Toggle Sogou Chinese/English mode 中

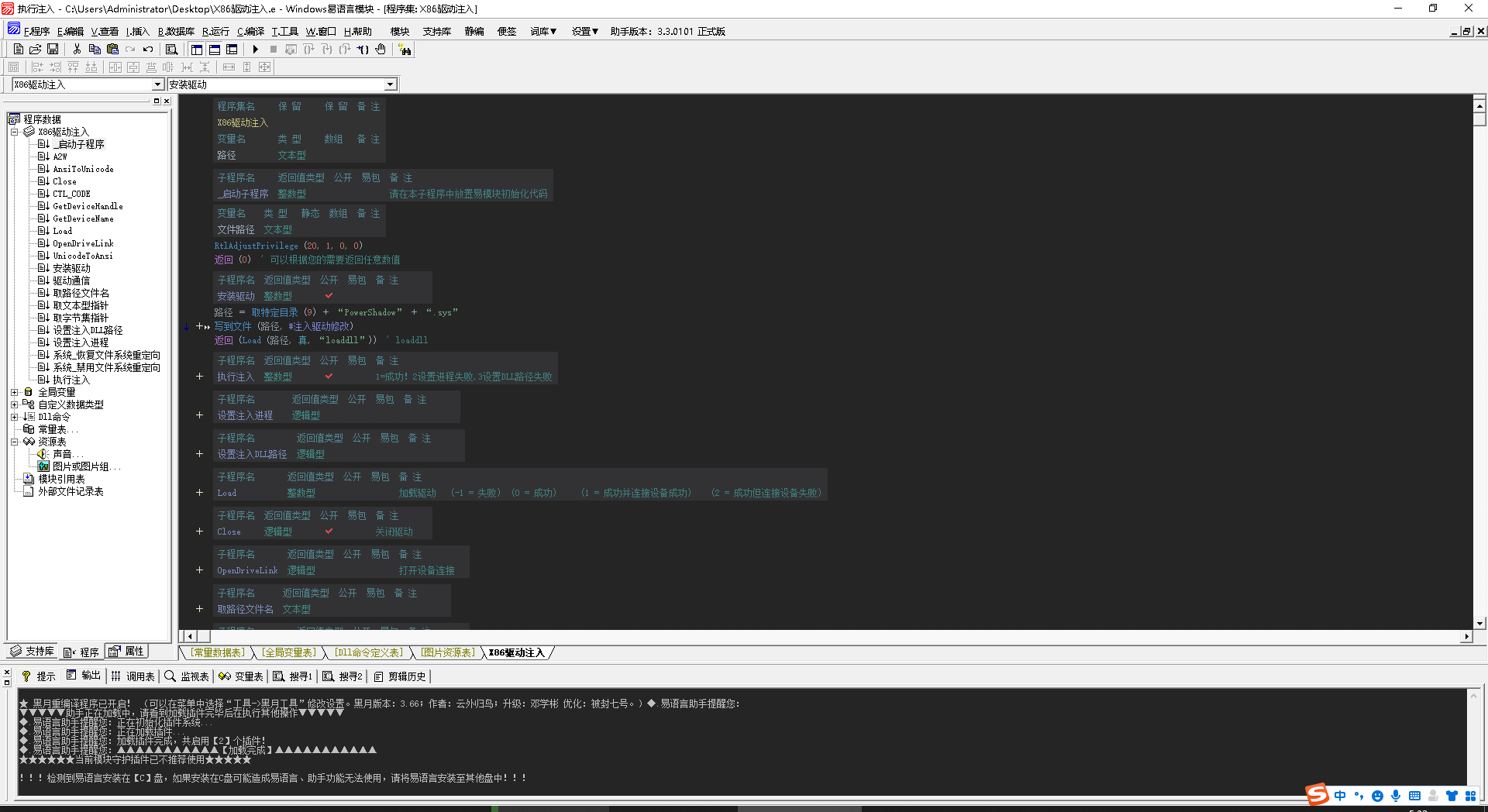[1340, 796]
